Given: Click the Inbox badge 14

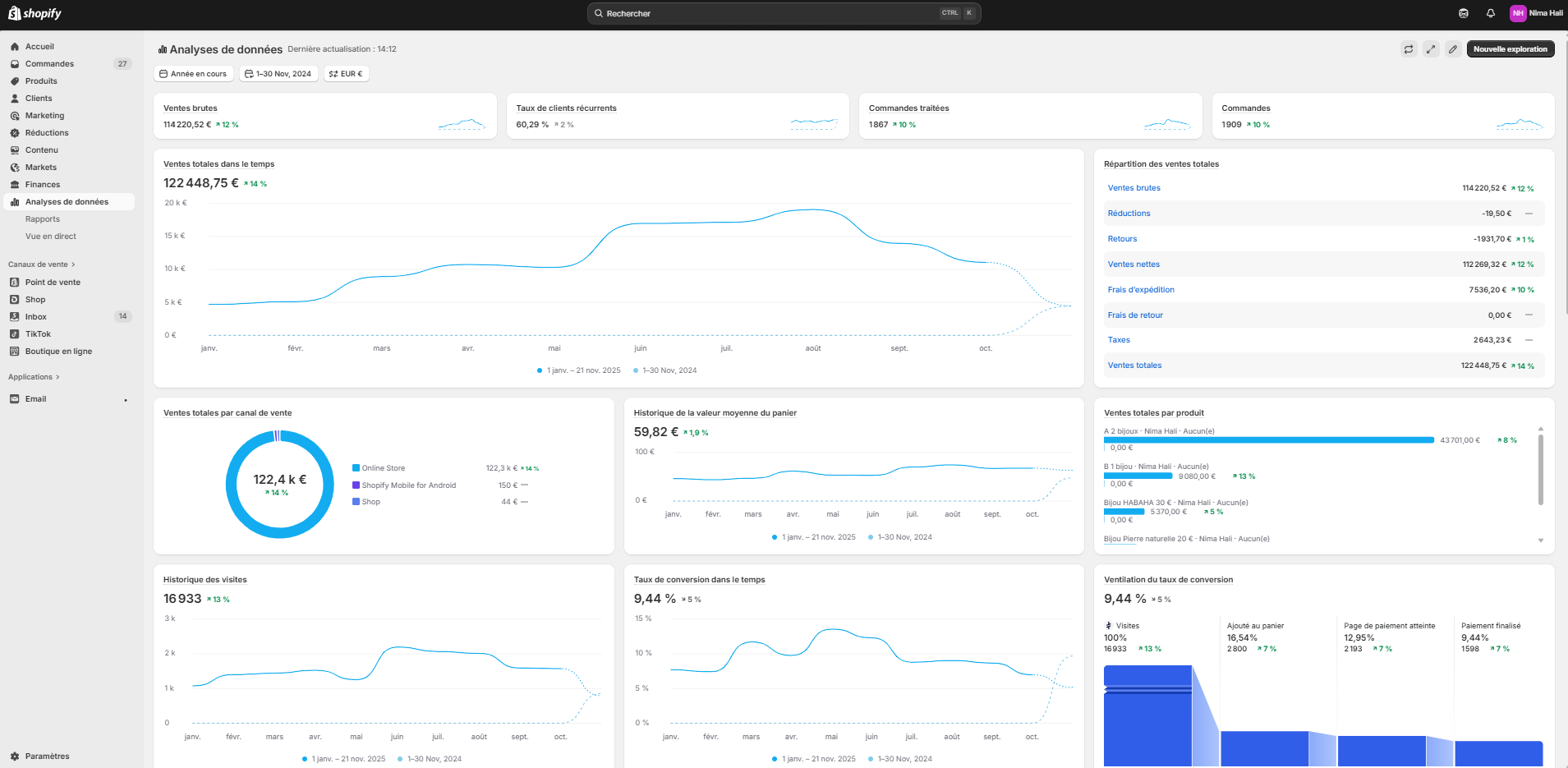Looking at the screenshot, I should click(x=123, y=317).
